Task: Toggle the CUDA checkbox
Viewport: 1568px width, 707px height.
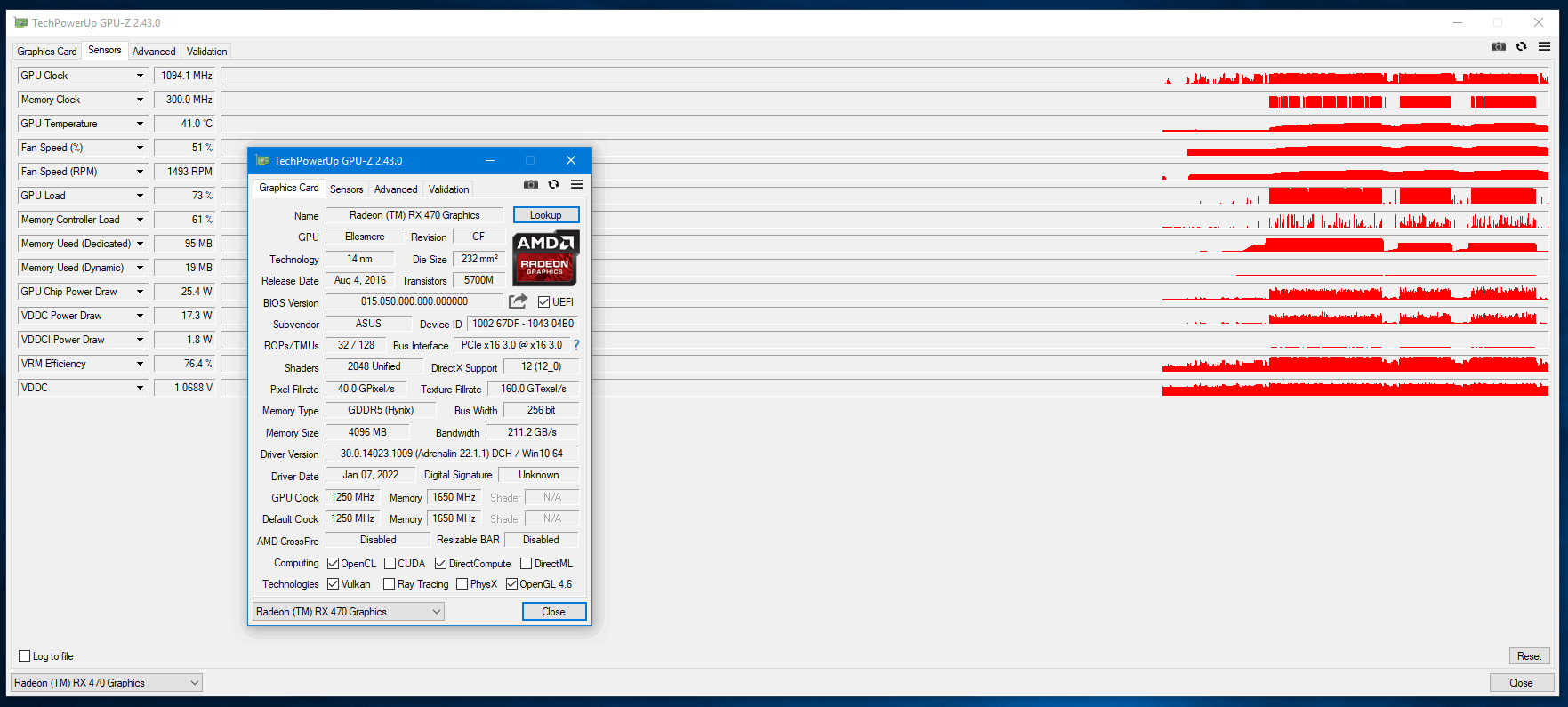Action: tap(390, 563)
